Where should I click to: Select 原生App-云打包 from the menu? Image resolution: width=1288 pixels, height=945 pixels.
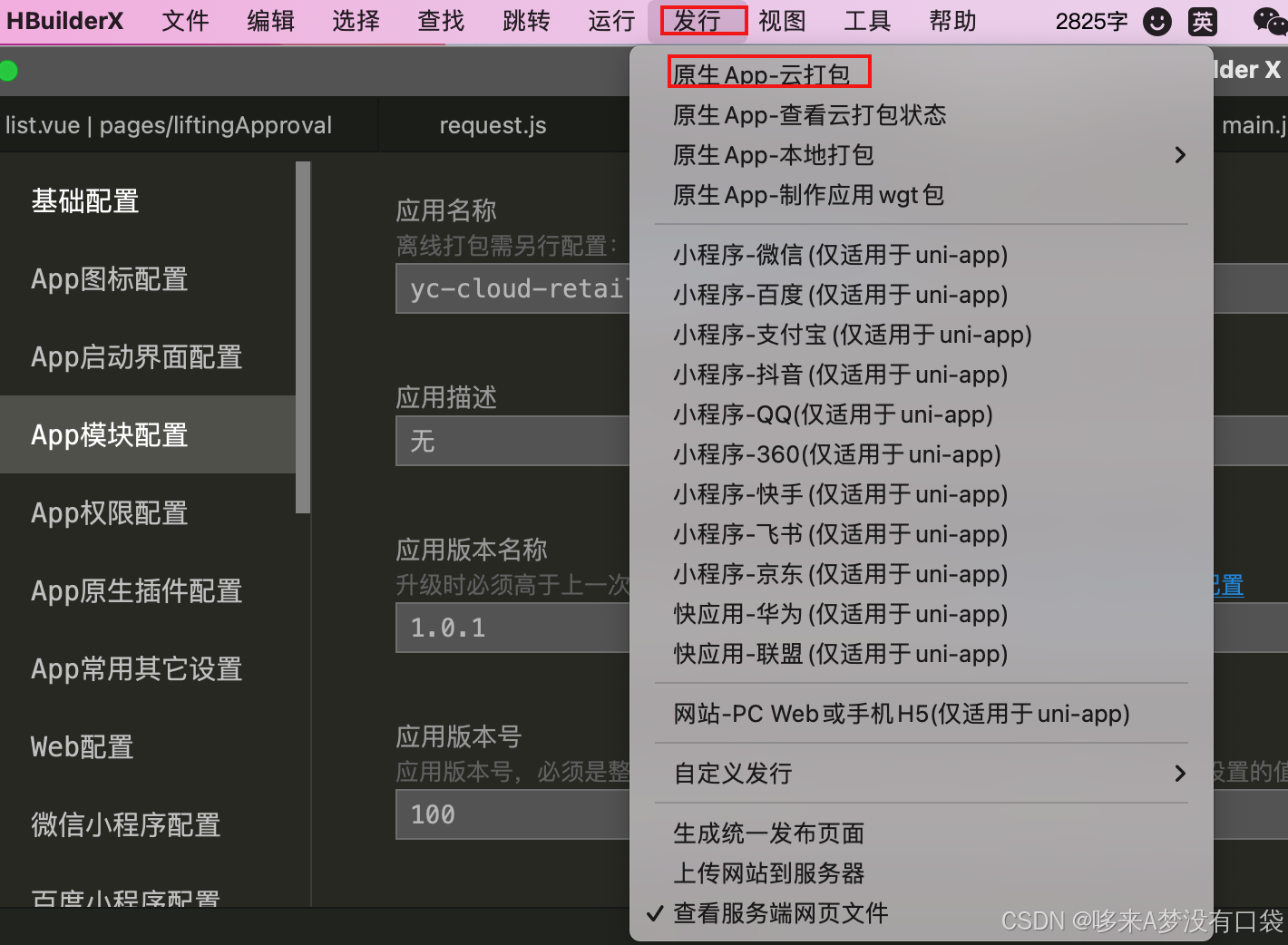click(768, 72)
